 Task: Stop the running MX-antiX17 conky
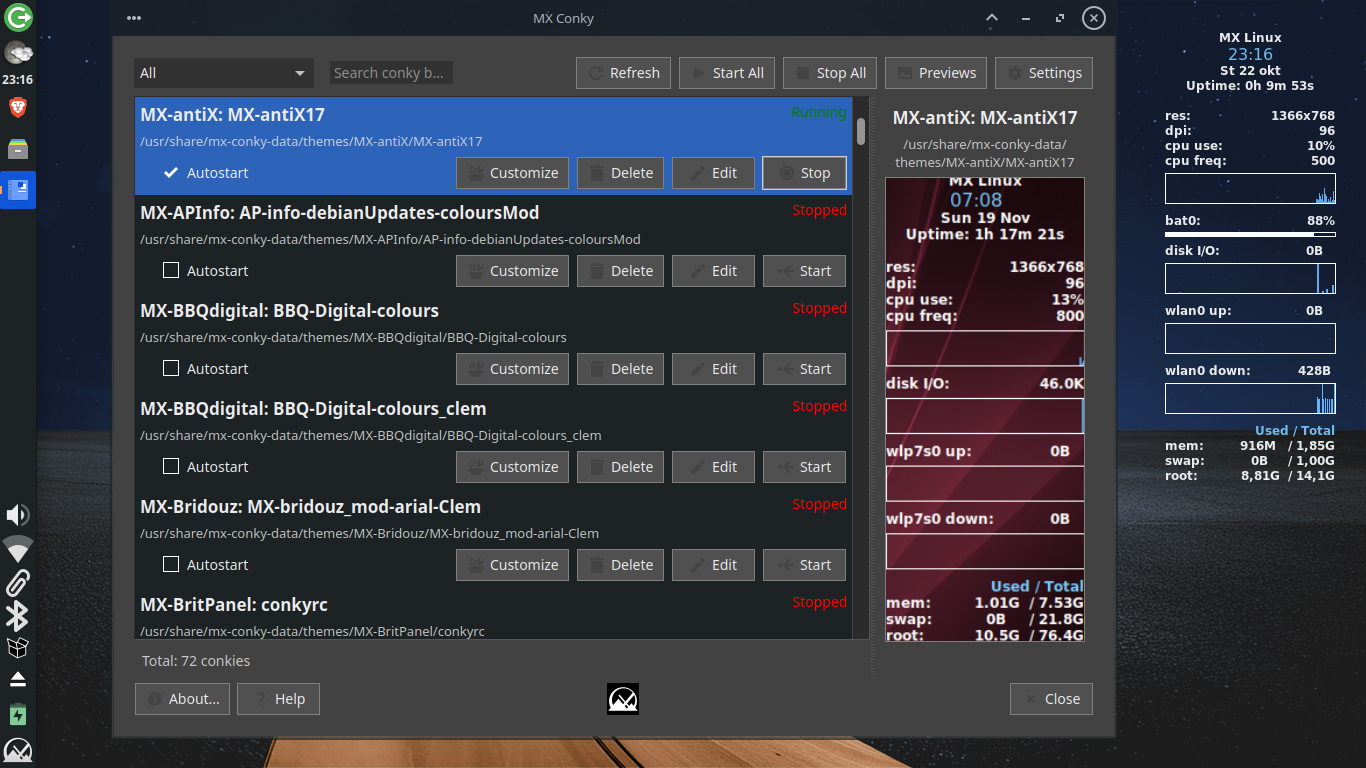[x=804, y=173]
